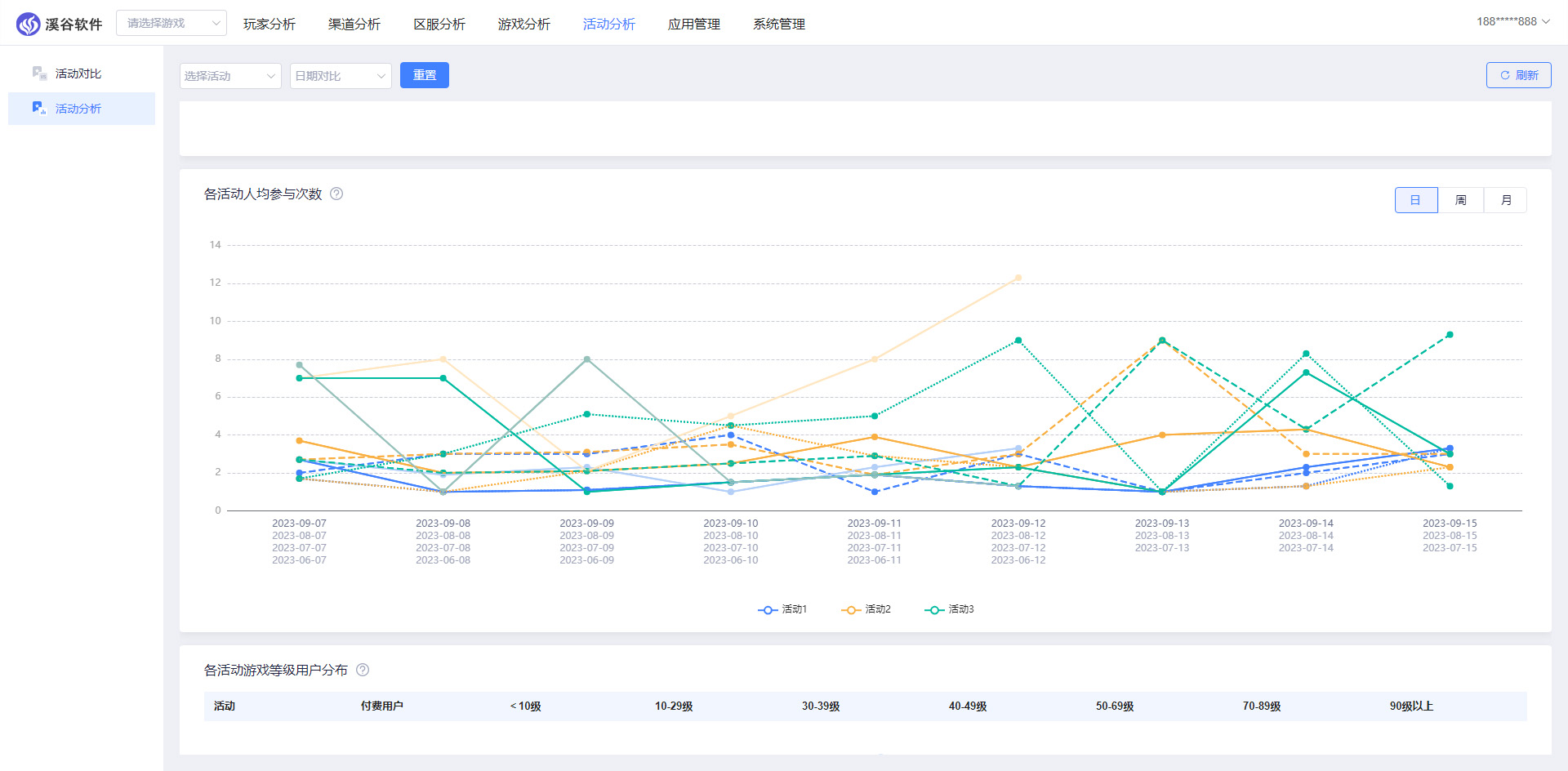The image size is (1568, 771).
Task: Click the 2023-08-13 axis label
Action: point(1162,536)
